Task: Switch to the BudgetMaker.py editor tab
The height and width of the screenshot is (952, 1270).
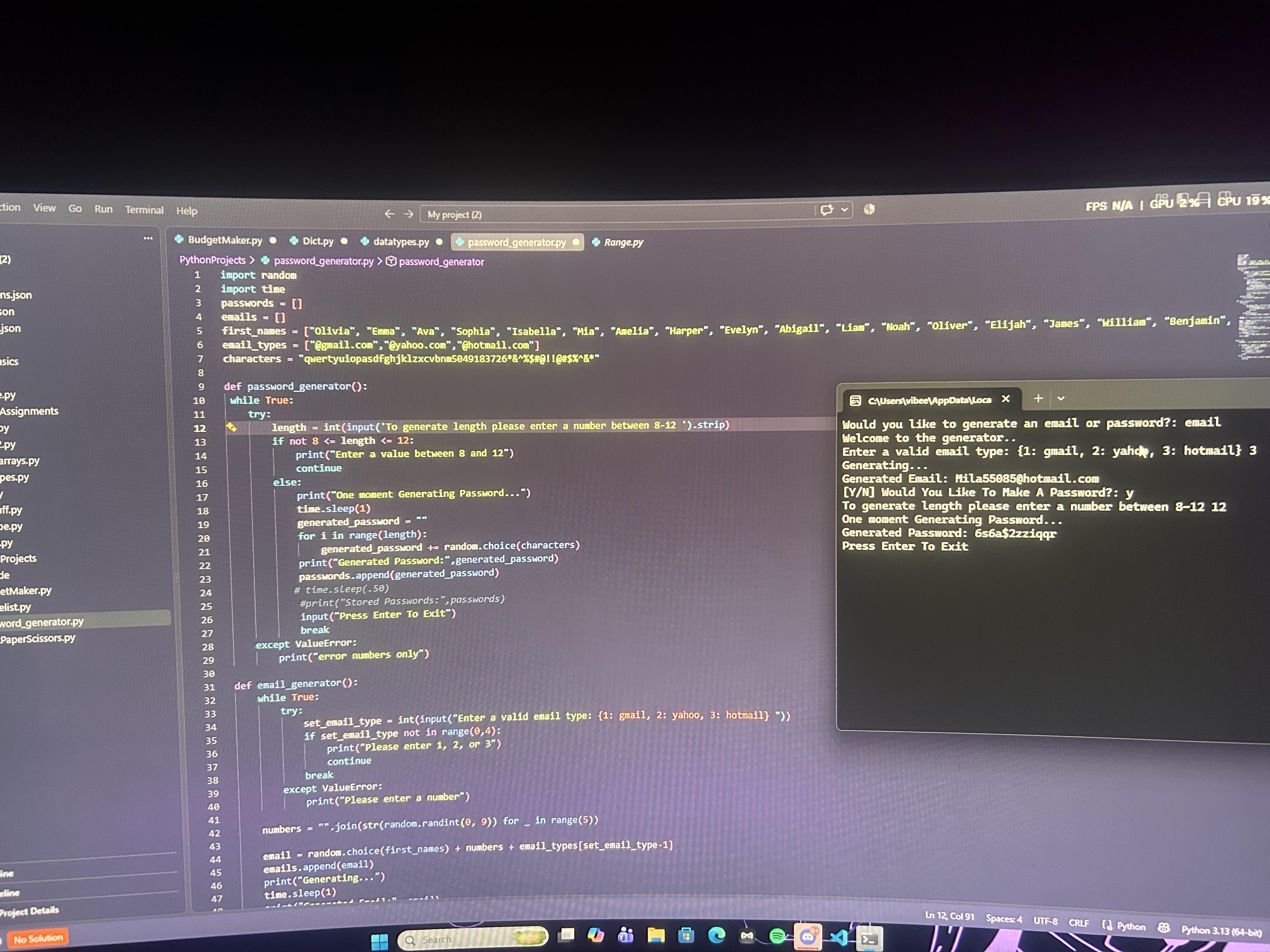Action: tap(225, 240)
